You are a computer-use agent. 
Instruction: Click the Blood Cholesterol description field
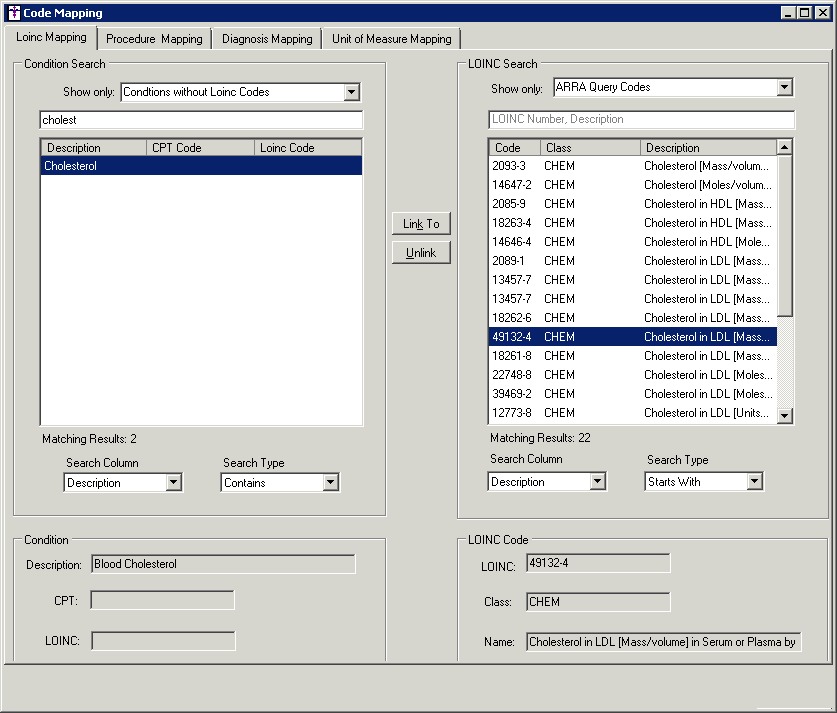(x=223, y=564)
